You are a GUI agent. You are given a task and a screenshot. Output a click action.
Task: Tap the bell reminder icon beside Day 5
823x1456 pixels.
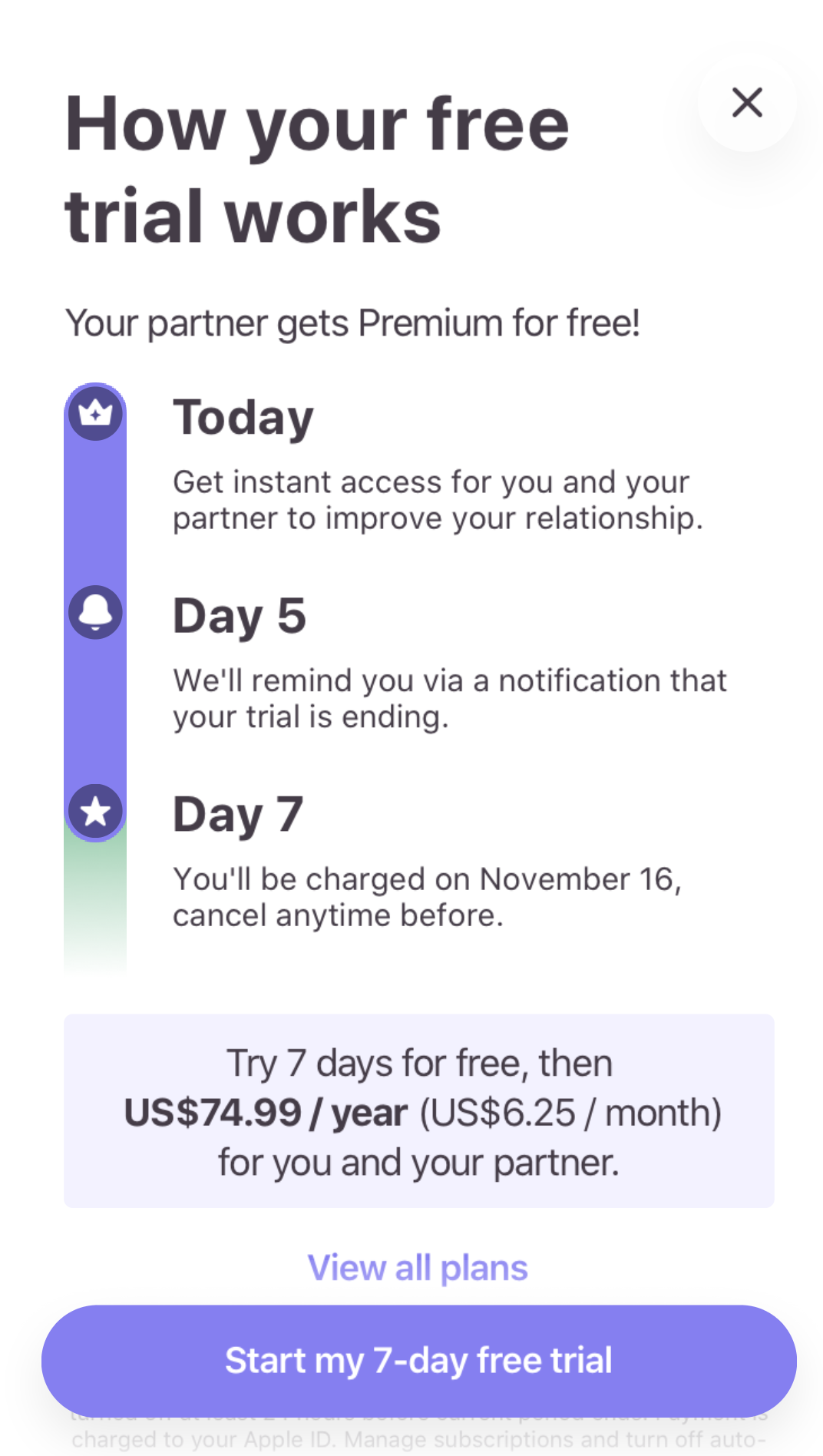click(x=95, y=612)
